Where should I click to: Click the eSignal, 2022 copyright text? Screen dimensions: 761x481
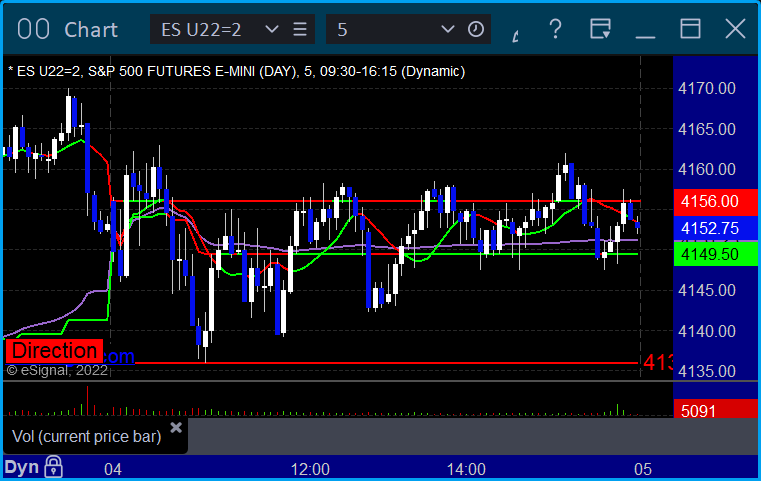(x=57, y=370)
